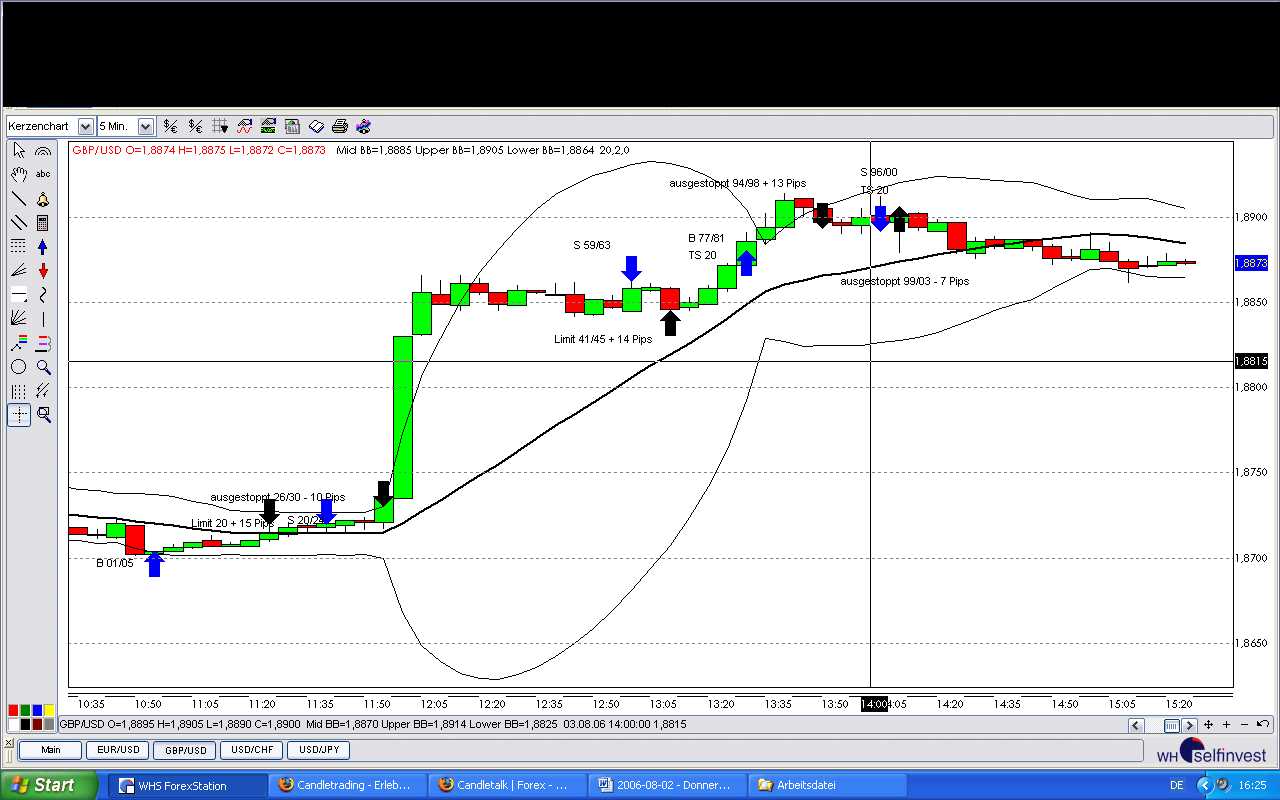Select the arc drawing tool
The width and height of the screenshot is (1280, 800).
(x=43, y=151)
